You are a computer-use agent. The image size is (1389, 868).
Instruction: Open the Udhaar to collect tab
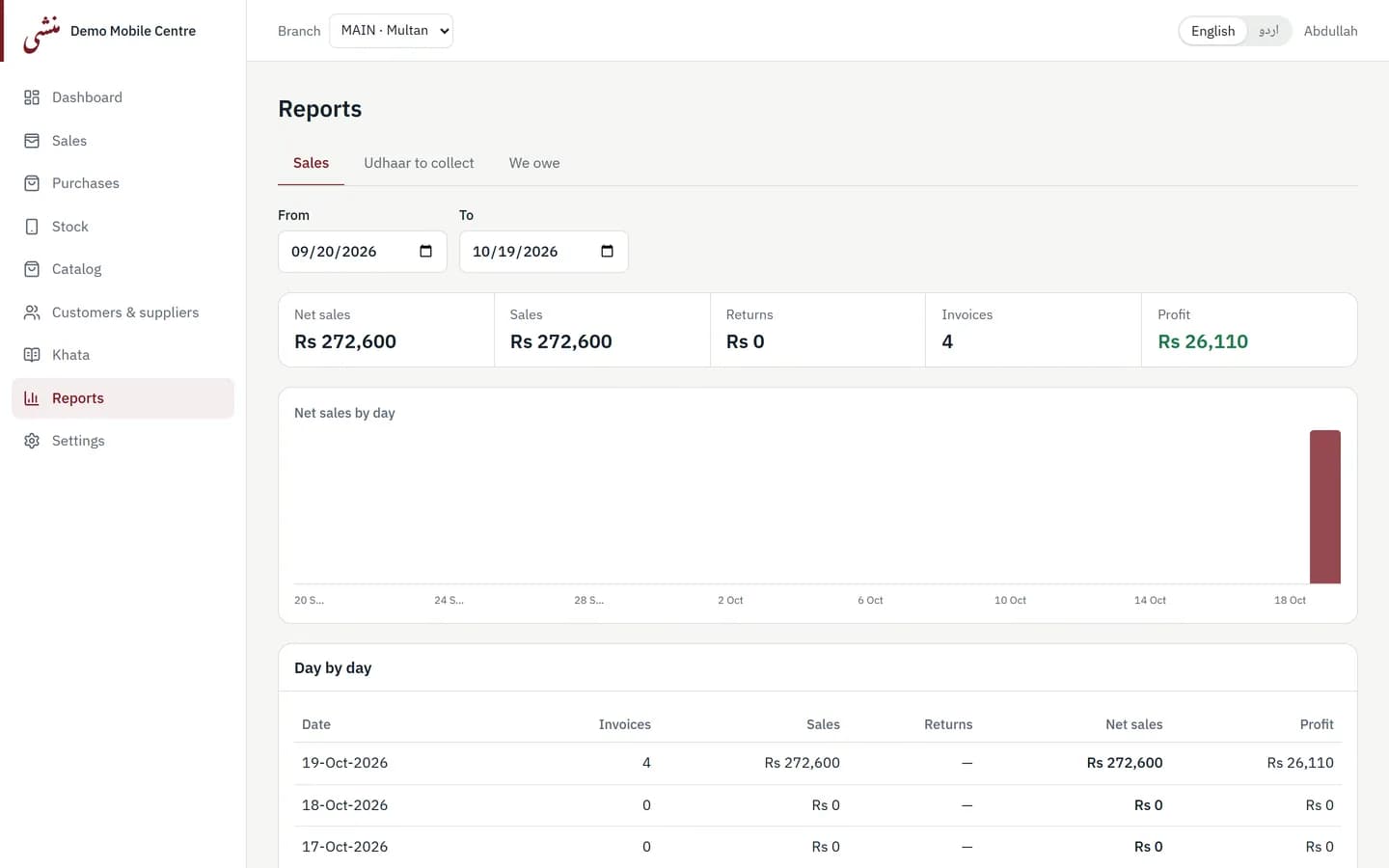click(x=419, y=163)
